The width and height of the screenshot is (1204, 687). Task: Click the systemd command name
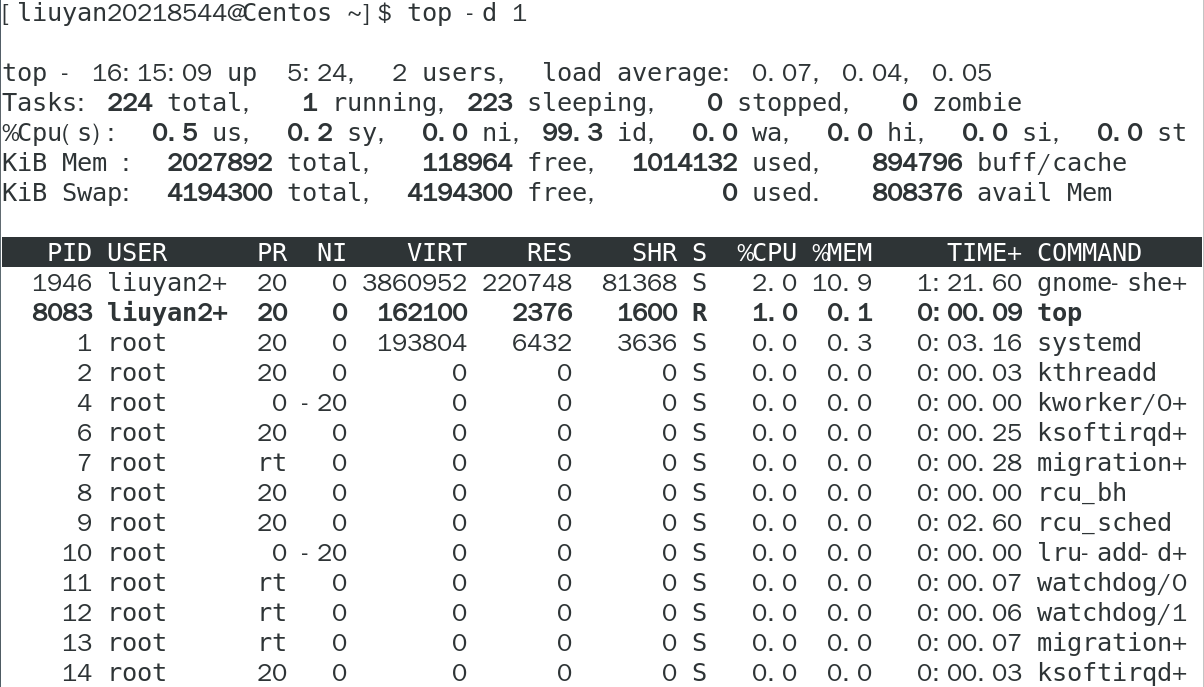pos(1089,343)
